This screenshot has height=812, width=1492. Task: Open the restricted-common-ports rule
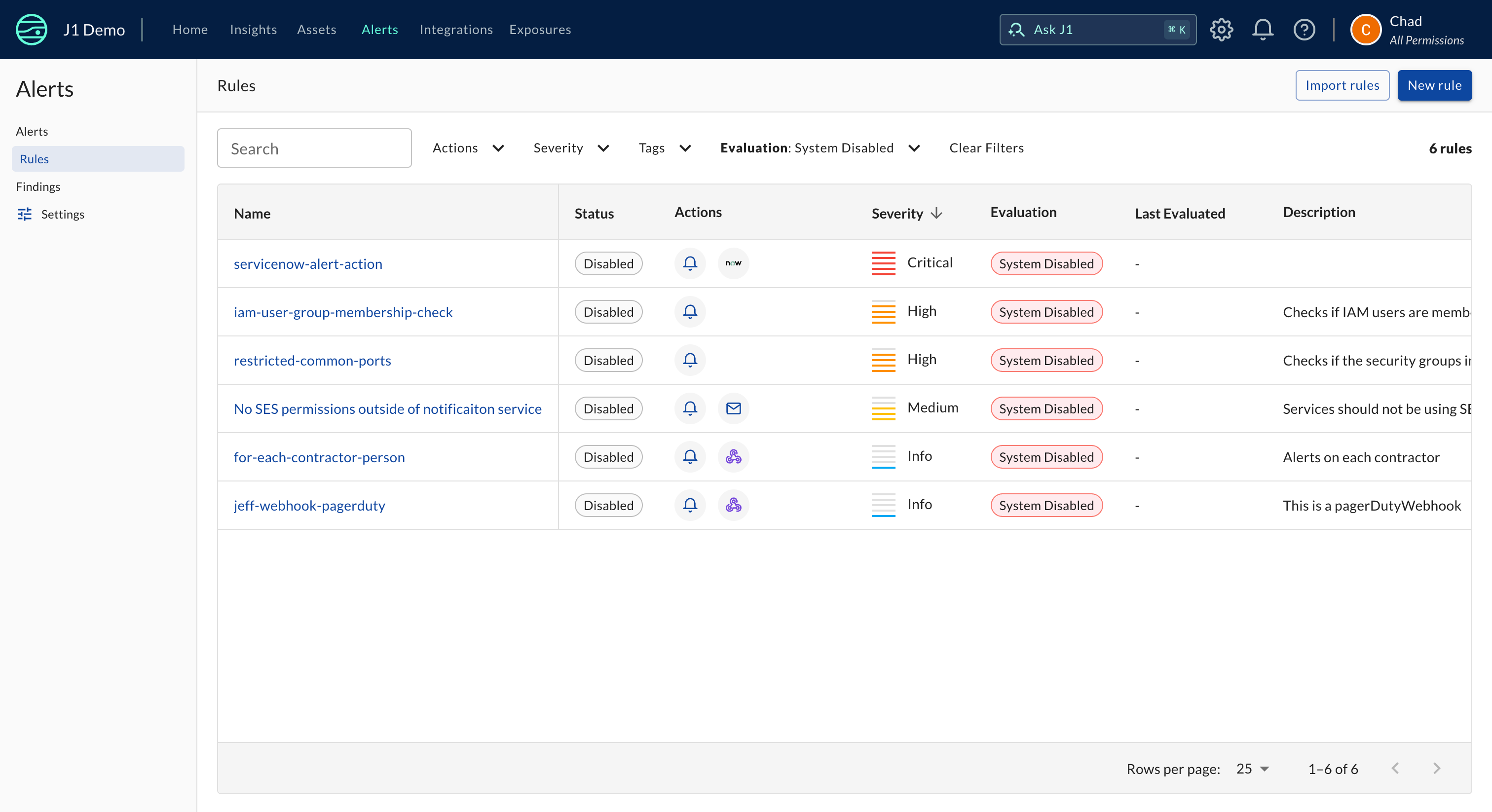312,361
